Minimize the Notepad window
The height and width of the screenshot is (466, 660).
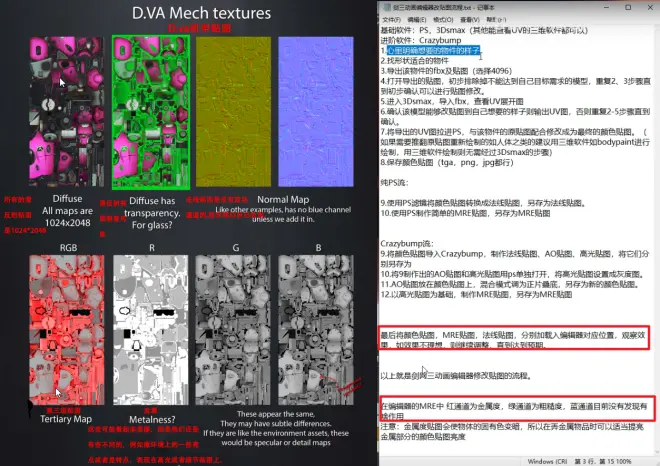tap(606, 7)
